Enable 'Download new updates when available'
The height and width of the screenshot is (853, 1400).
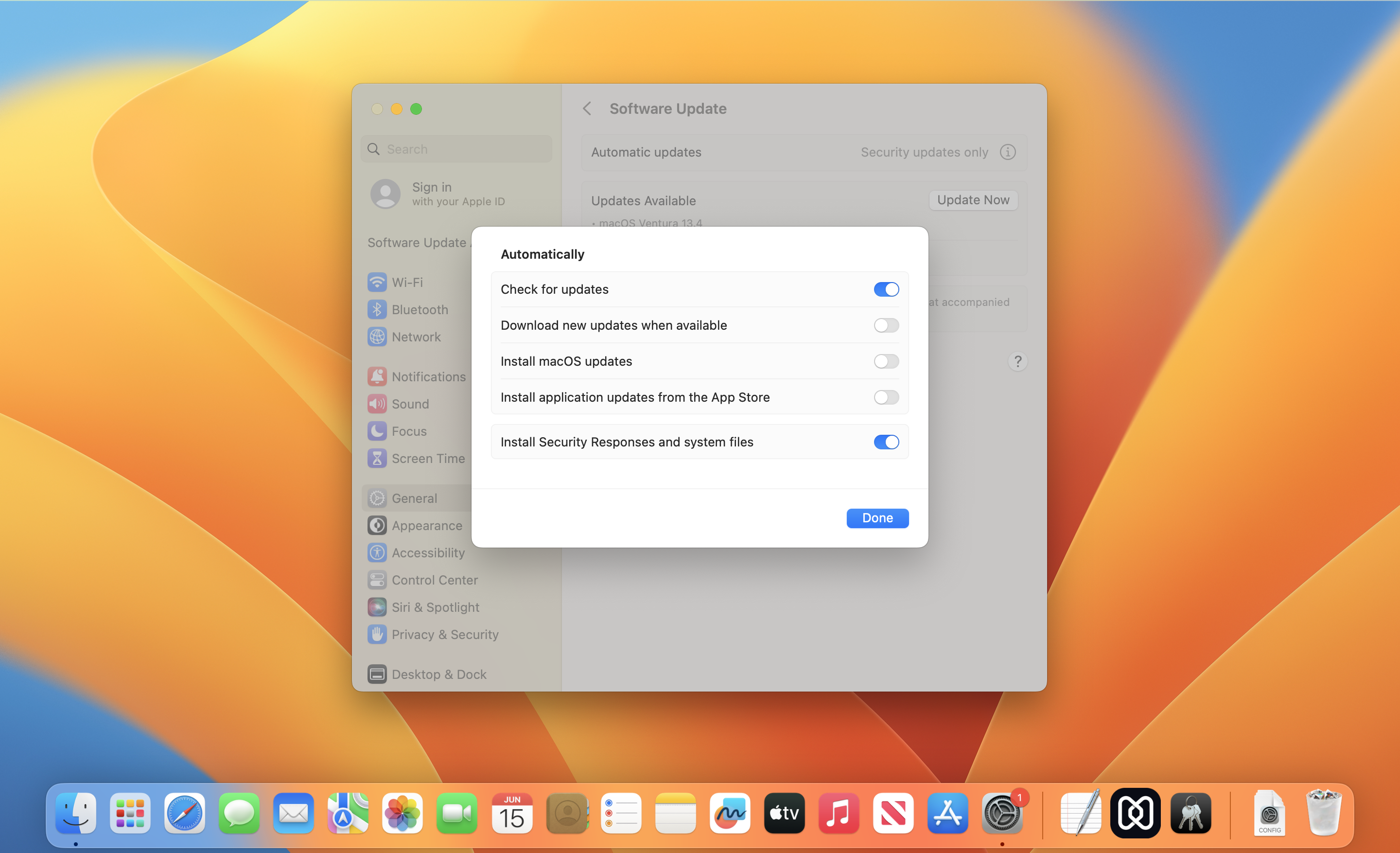[885, 325]
